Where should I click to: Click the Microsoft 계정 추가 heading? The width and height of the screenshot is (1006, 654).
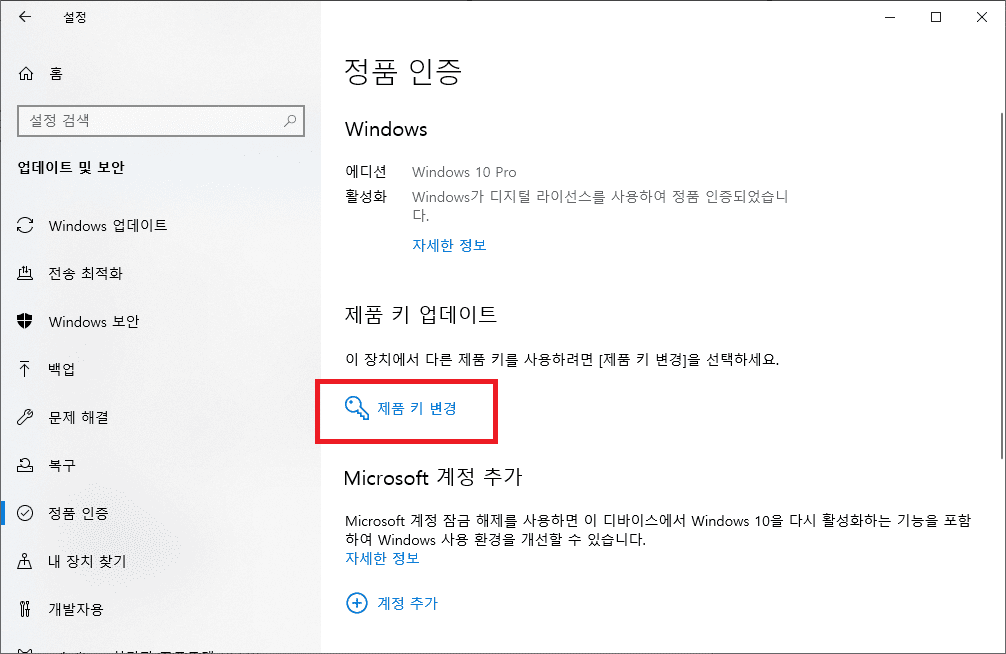coord(433,478)
